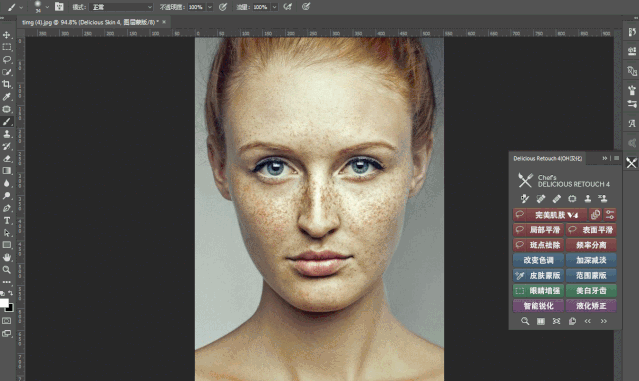This screenshot has height=381, width=639.
Task: Click the 完美肌肤 V4 button
Action: point(550,215)
